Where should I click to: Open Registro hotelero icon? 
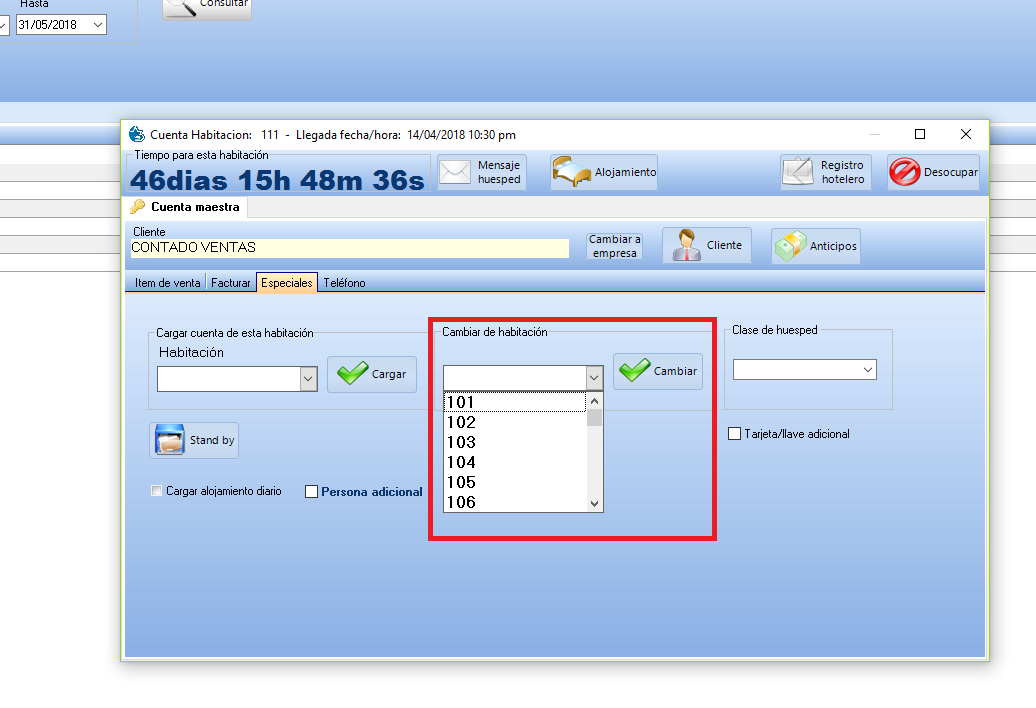(799, 172)
